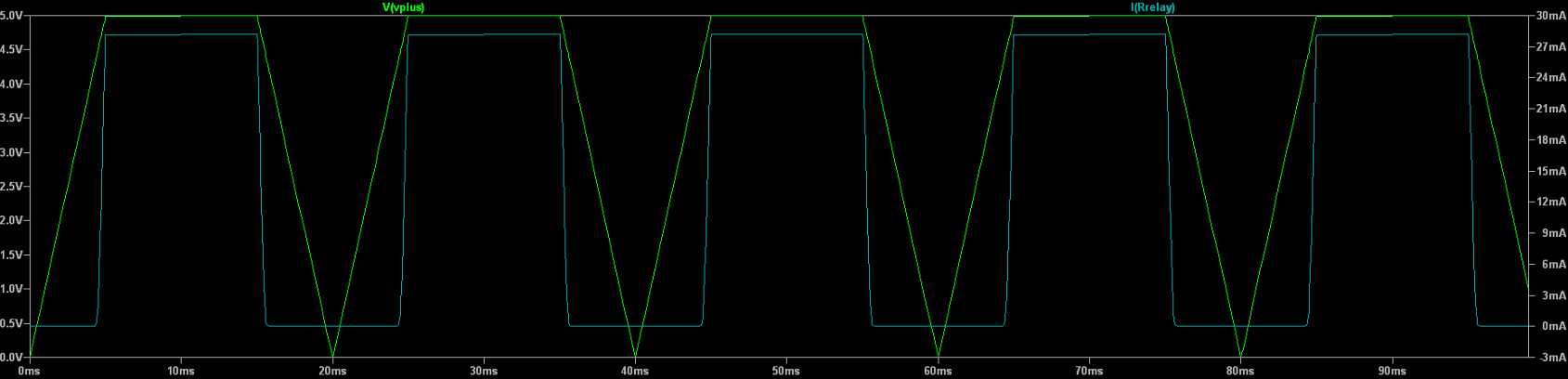Click the 12mA current axis label
The width and height of the screenshot is (1568, 379).
(x=1551, y=202)
